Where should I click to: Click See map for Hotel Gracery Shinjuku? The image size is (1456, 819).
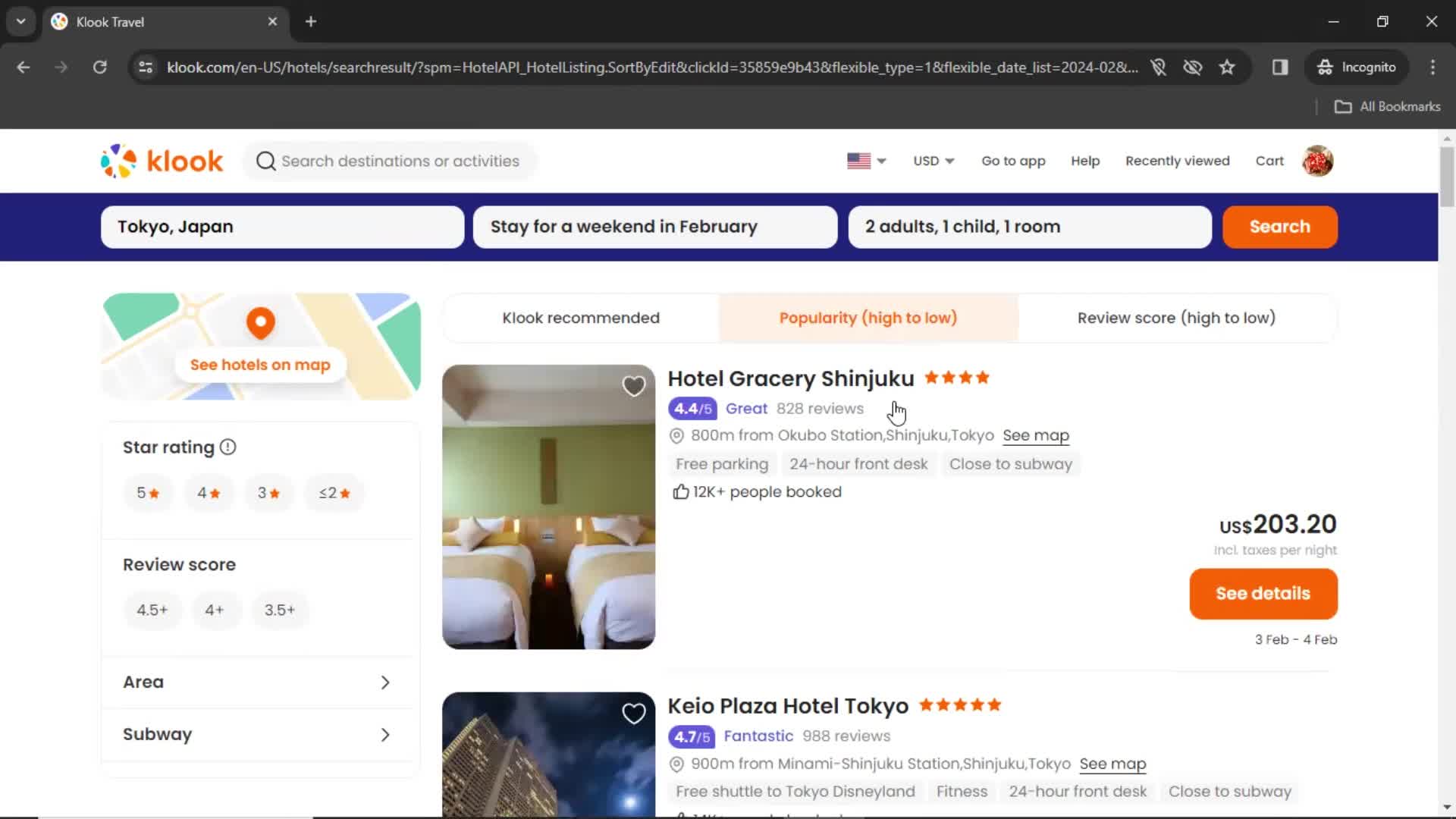click(1036, 436)
